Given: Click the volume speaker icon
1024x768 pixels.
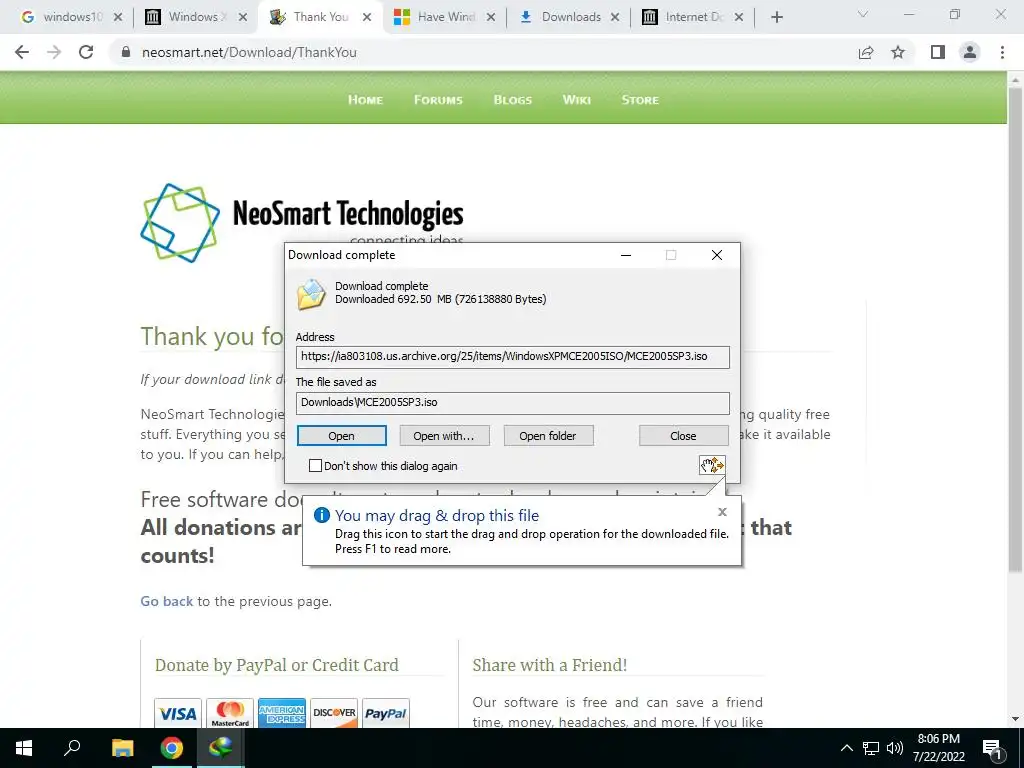Looking at the screenshot, I should tap(895, 748).
